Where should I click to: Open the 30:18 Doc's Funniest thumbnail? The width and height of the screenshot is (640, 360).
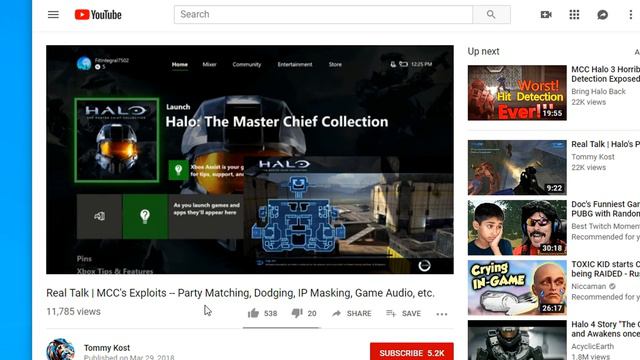[x=517, y=227]
